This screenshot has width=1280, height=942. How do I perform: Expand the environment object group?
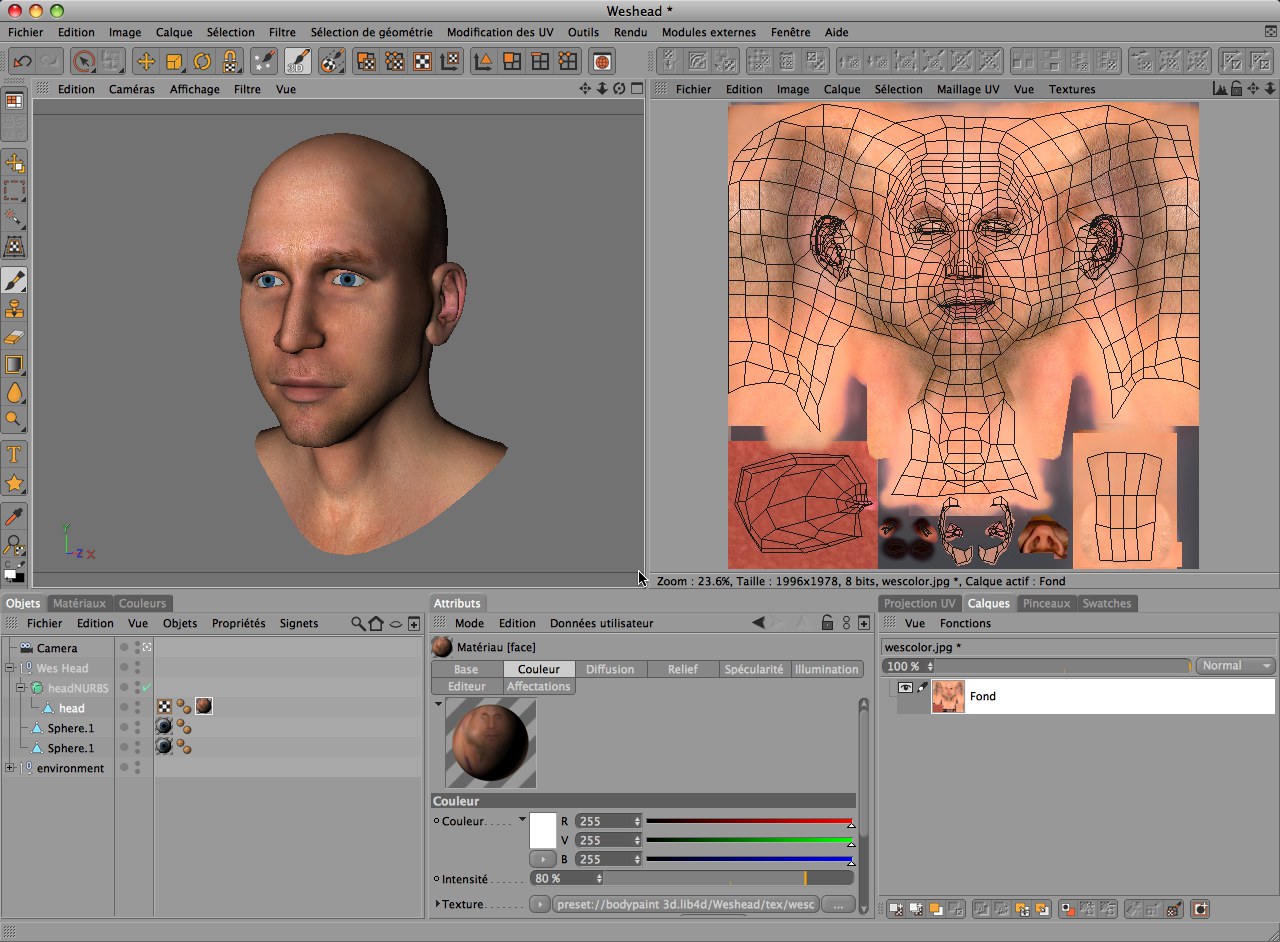[10, 768]
